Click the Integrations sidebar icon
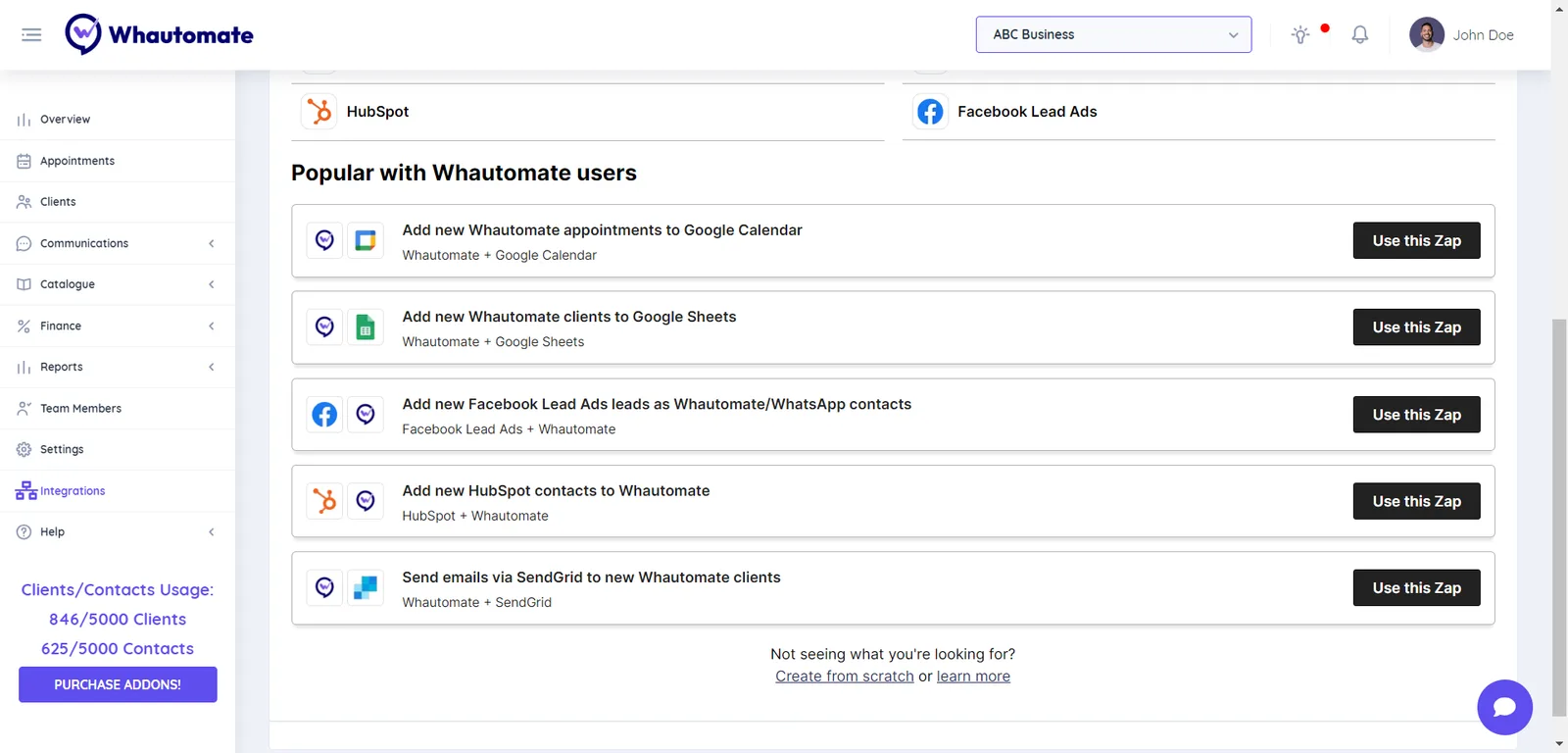Image resolution: width=1568 pixels, height=753 pixels. [x=25, y=491]
